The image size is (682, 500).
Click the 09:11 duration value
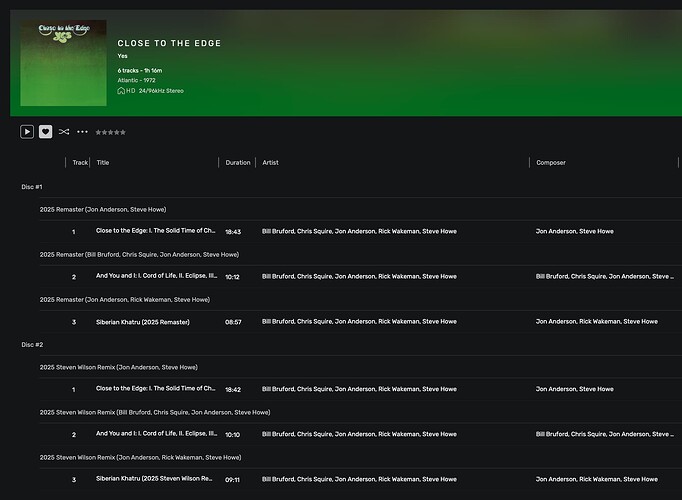(x=232, y=480)
